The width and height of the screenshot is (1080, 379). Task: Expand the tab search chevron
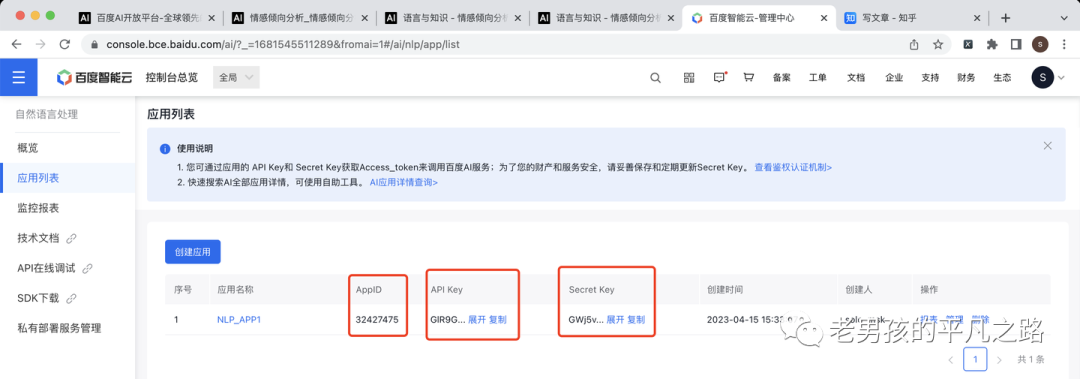click(x=1064, y=18)
